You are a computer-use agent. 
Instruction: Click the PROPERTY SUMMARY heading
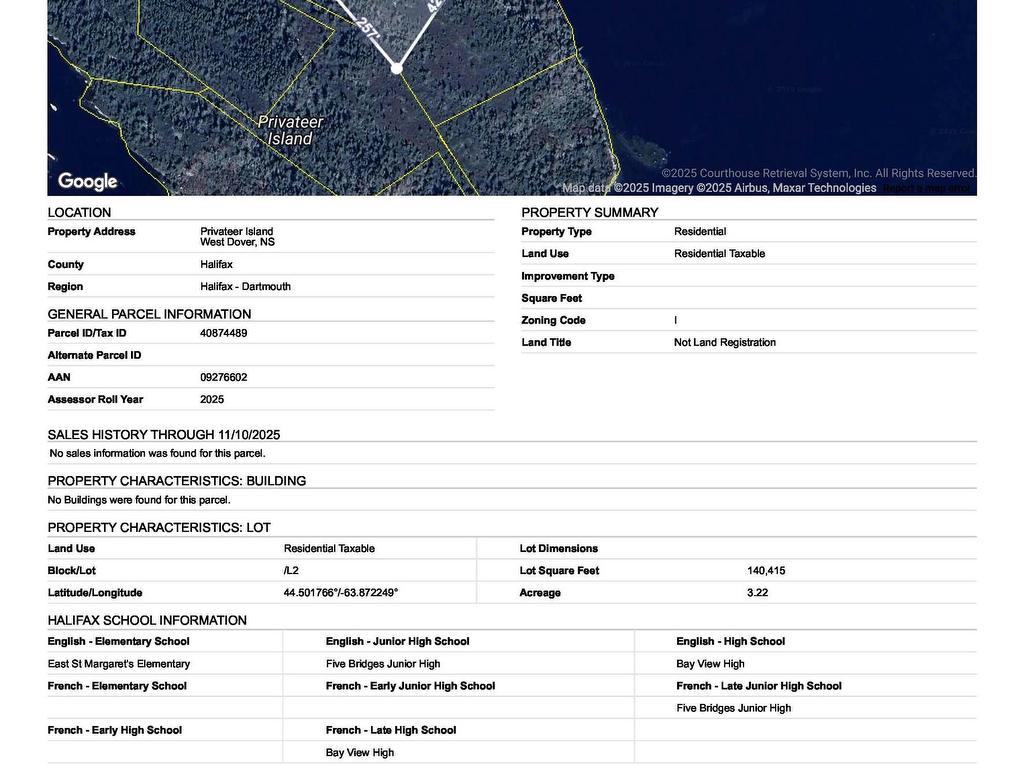tap(589, 212)
